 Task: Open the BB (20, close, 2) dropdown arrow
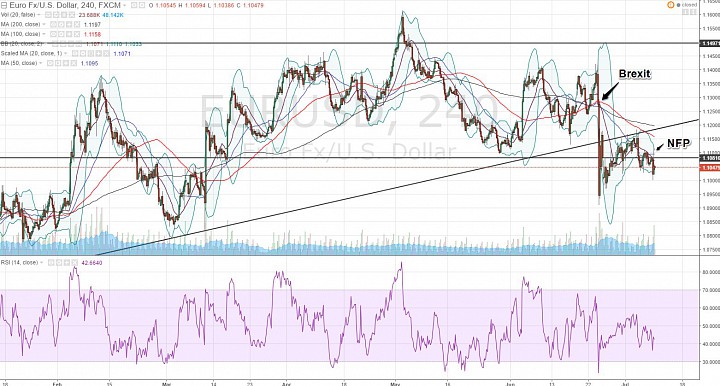click(45, 44)
